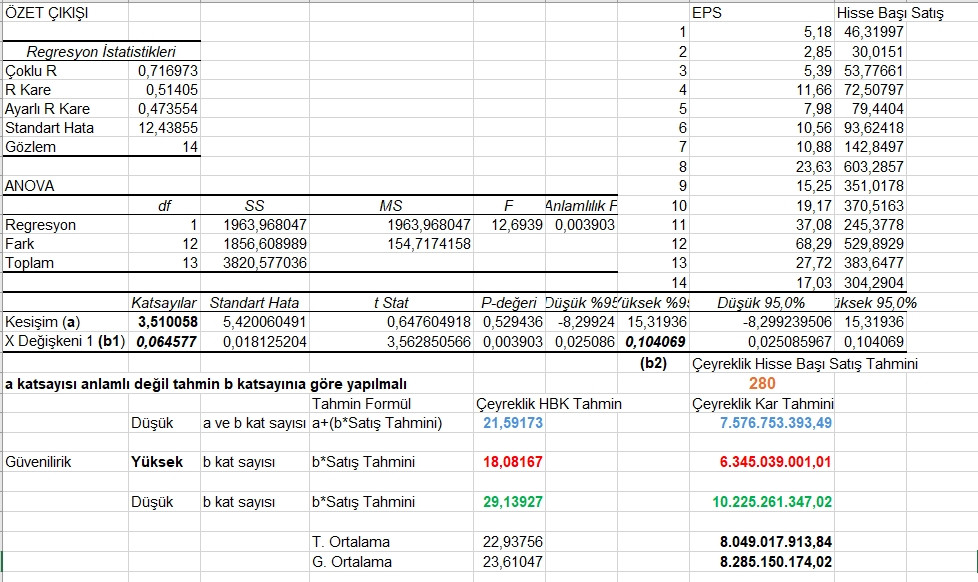
Task: Select the red estimate 18,08167
Action: coord(513,462)
